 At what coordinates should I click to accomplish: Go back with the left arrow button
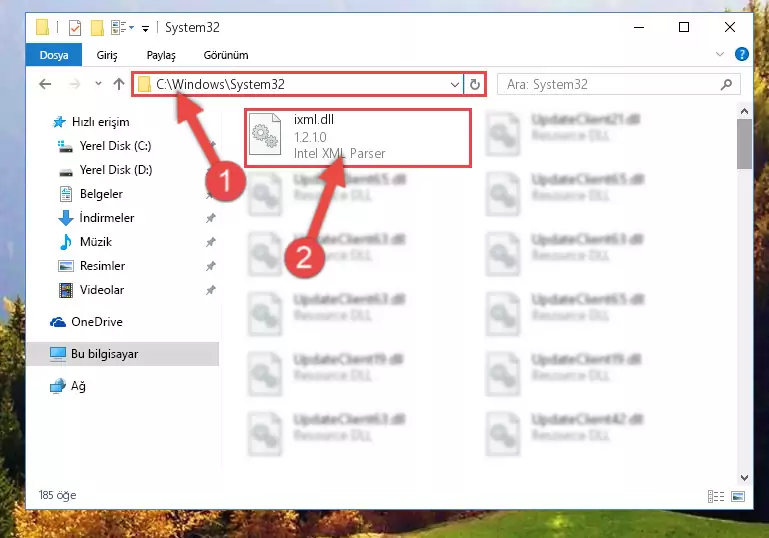[x=45, y=84]
